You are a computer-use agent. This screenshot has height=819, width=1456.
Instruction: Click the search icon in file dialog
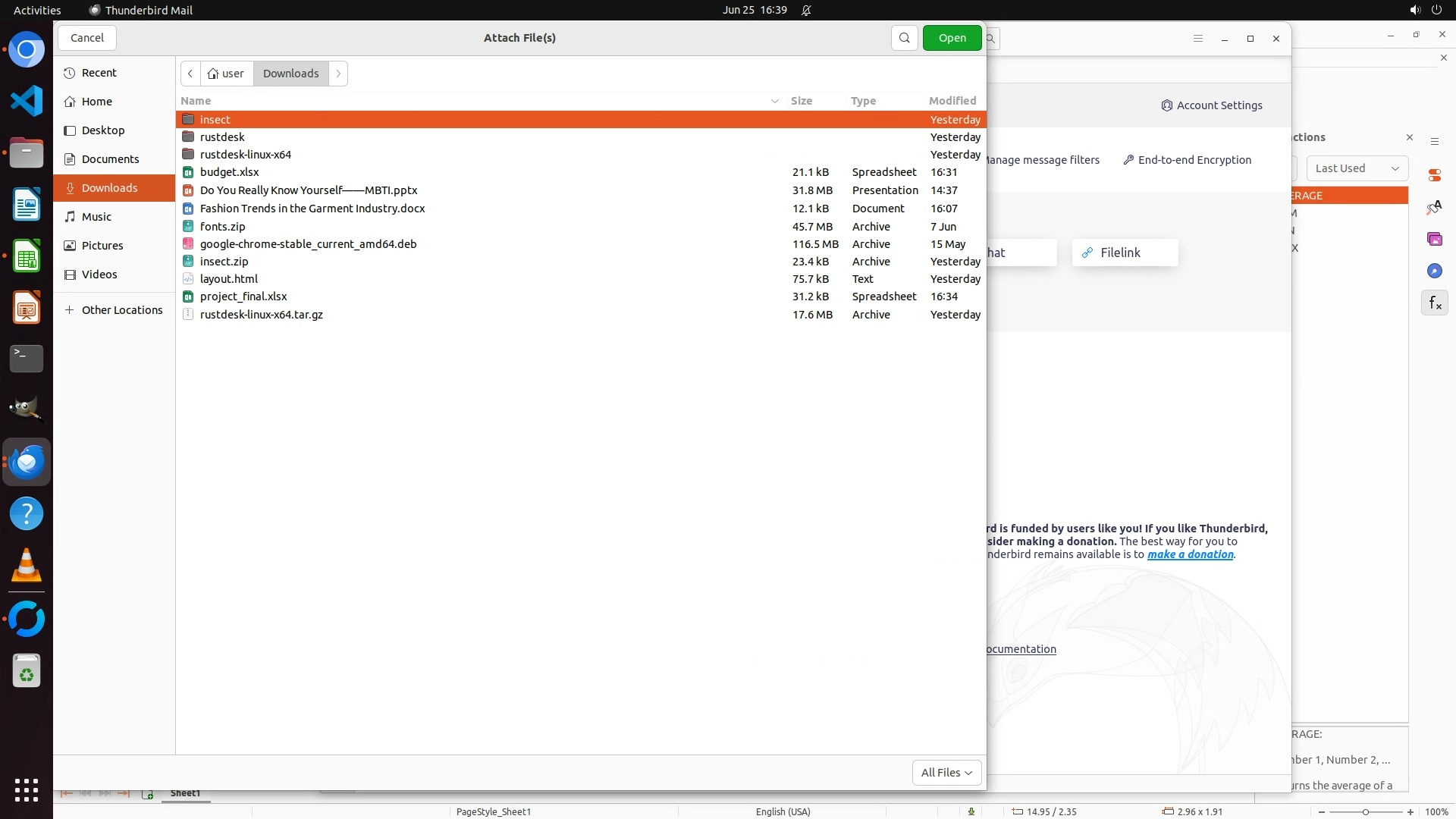tap(904, 38)
